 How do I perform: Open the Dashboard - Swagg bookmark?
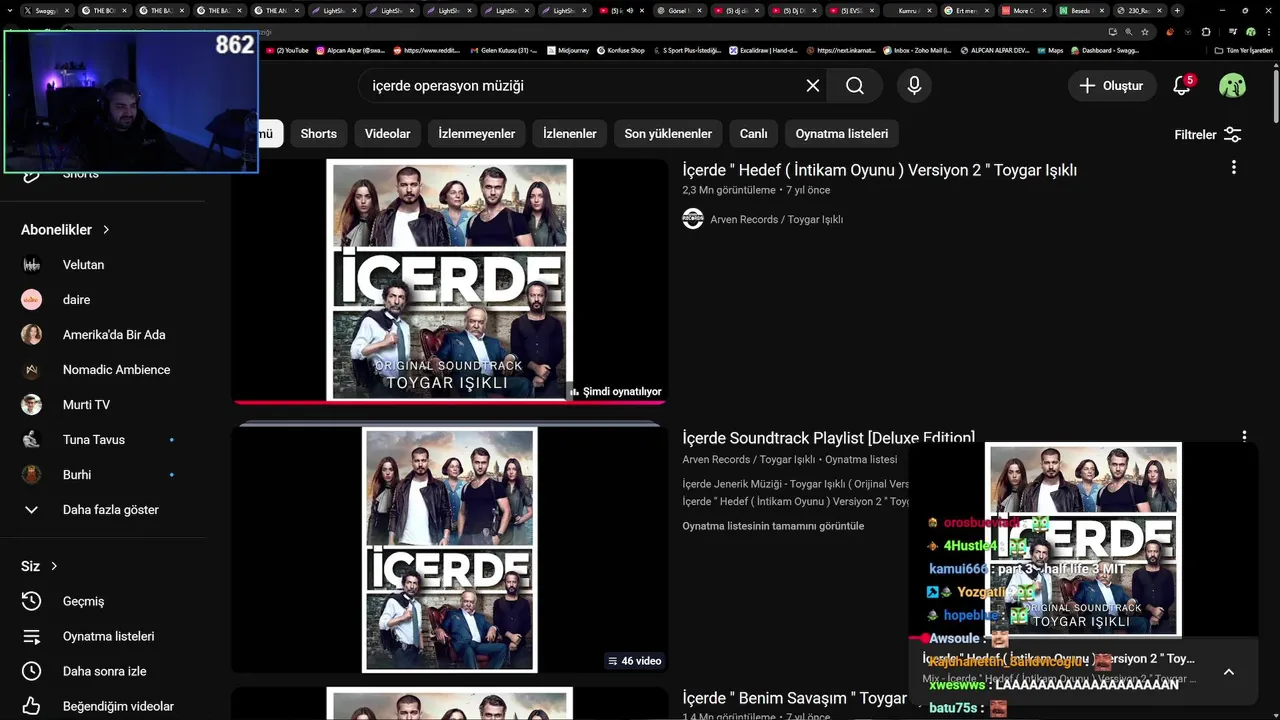pyautogui.click(x=1104, y=50)
